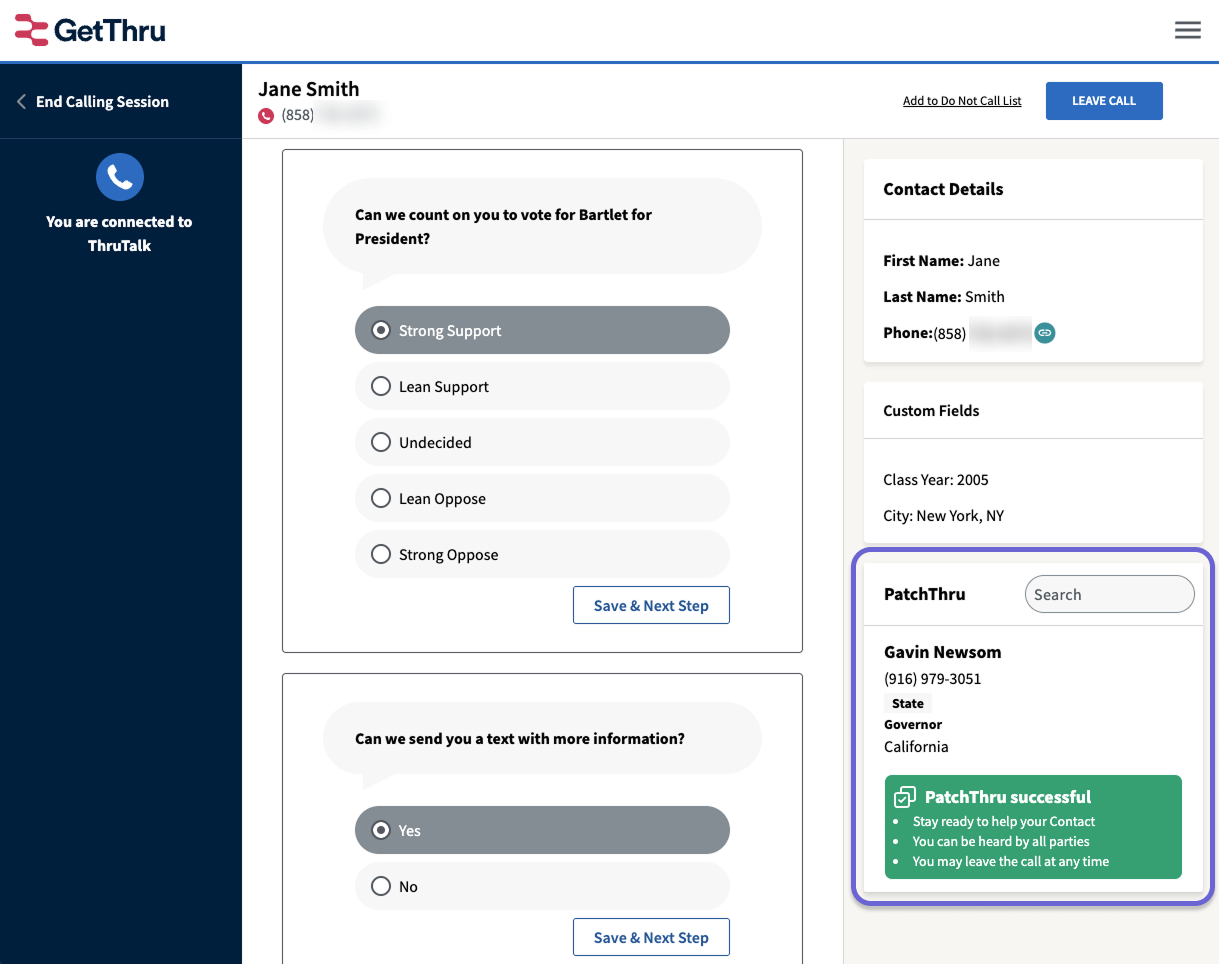The height and width of the screenshot is (964, 1219).
Task: Click the blue phone icon in the sidebar
Action: coord(120,178)
